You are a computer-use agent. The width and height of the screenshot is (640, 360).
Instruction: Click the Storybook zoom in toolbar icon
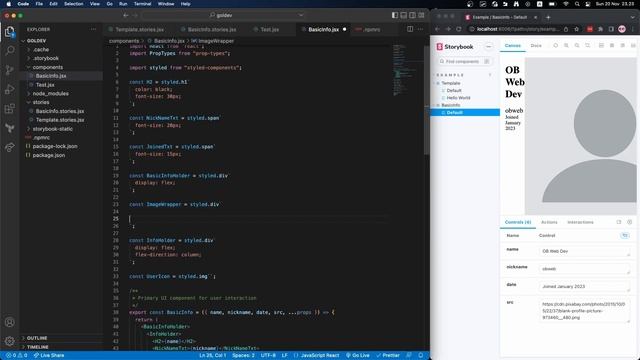coord(566,46)
